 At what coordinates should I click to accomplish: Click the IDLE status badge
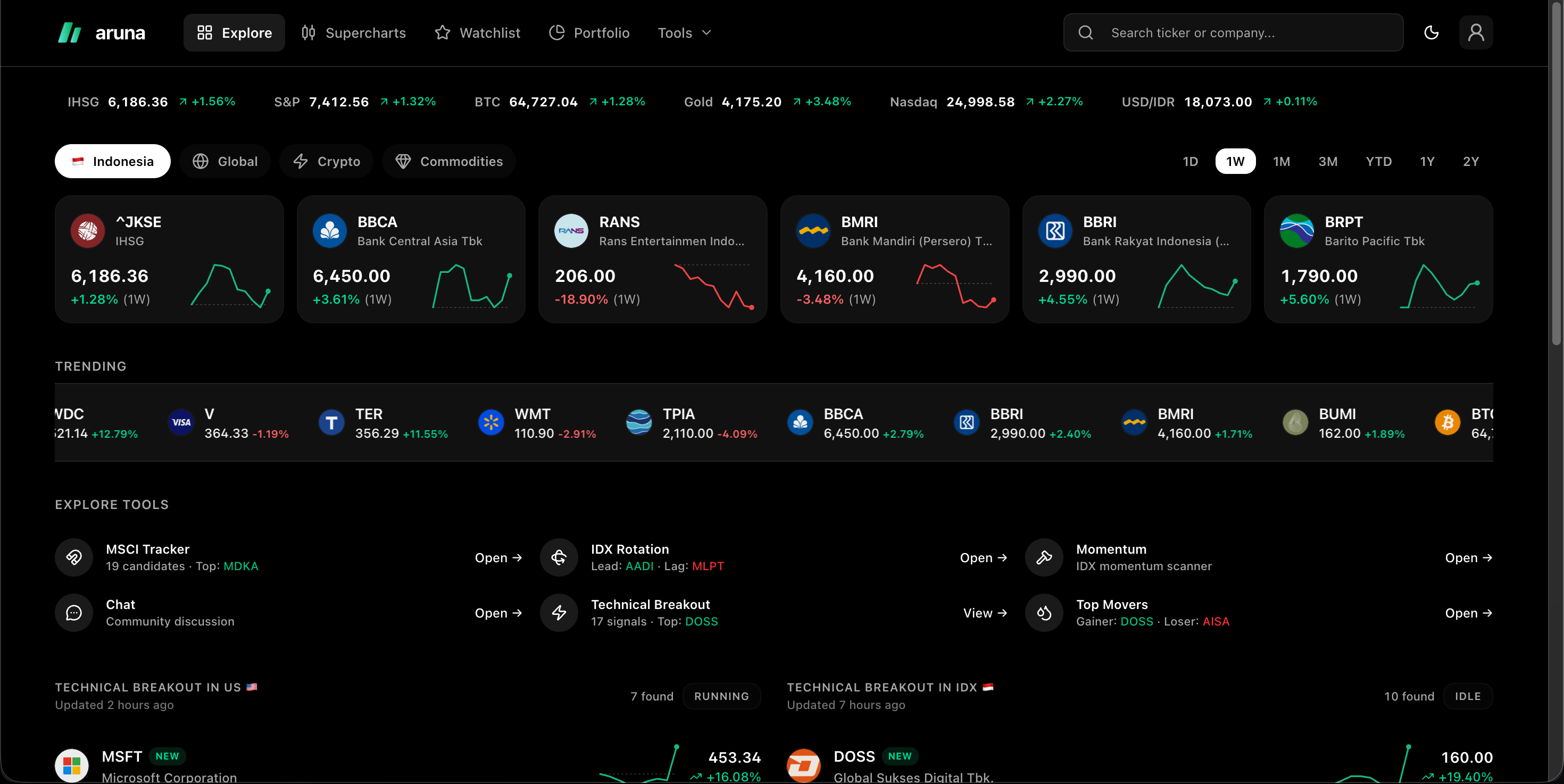pyautogui.click(x=1468, y=696)
